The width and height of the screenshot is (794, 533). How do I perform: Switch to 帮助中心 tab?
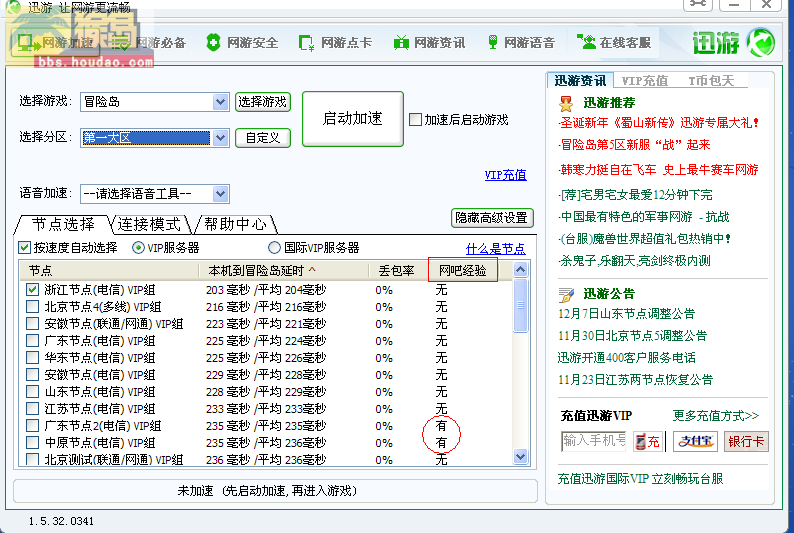(x=235, y=224)
